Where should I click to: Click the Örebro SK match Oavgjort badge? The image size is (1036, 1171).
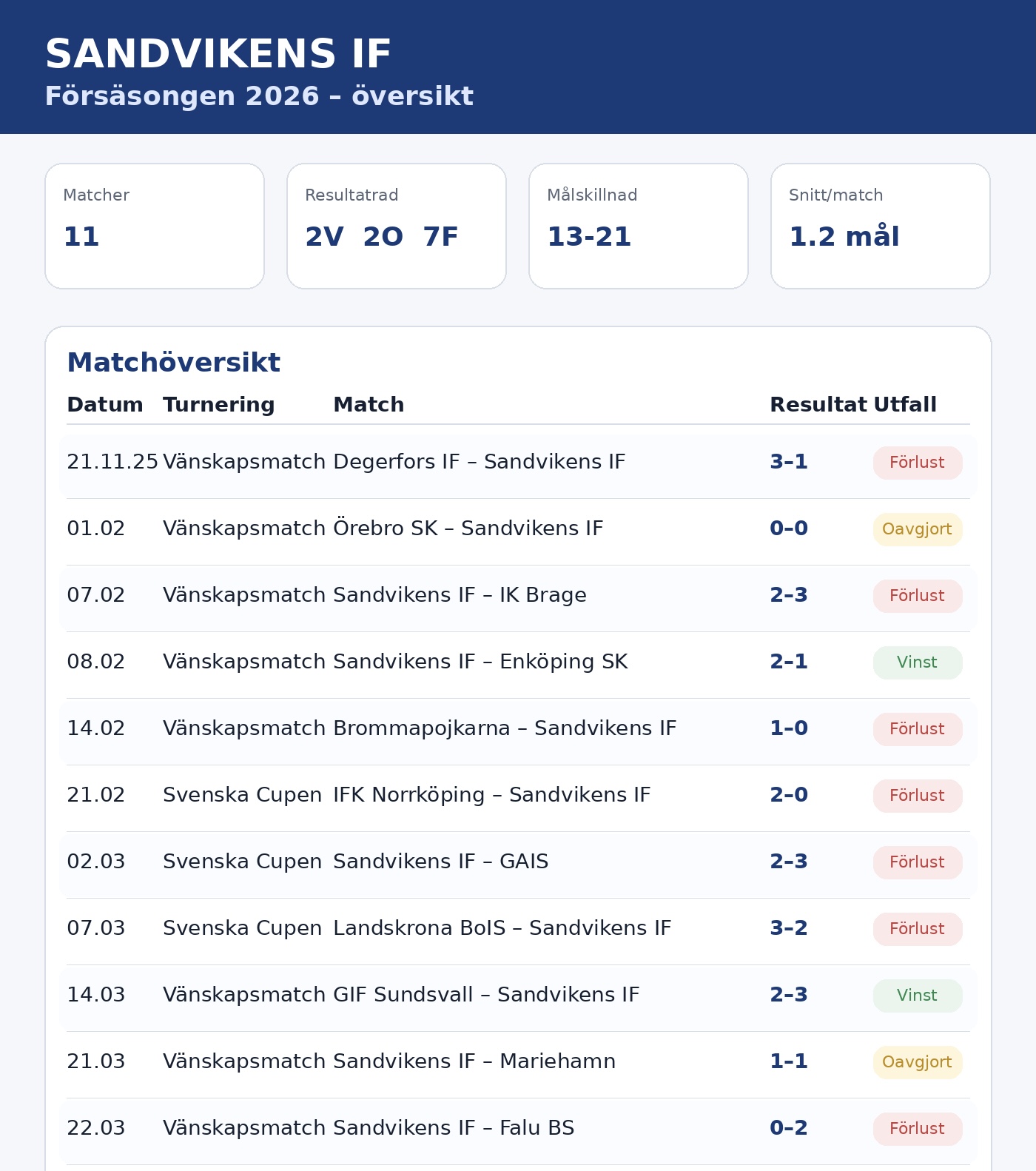click(918, 529)
